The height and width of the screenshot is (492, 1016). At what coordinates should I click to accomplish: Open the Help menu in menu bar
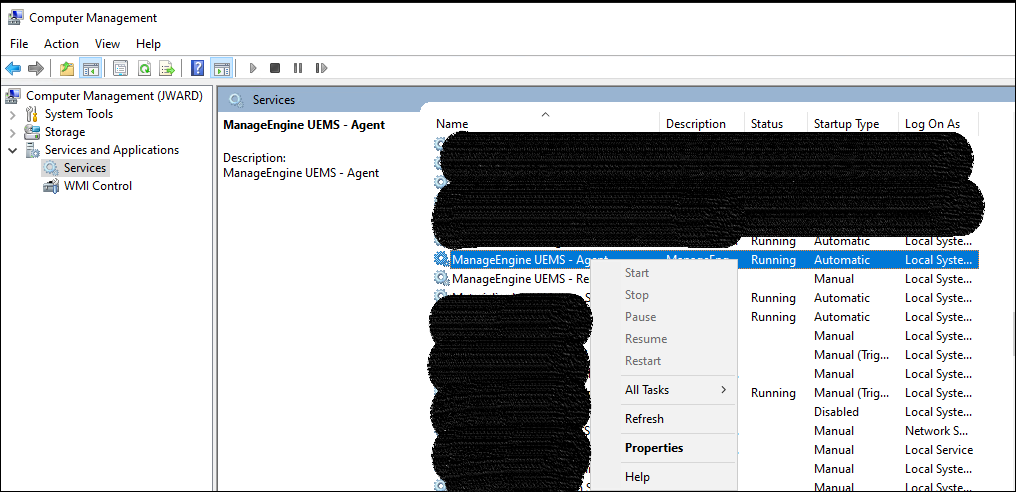pos(148,44)
